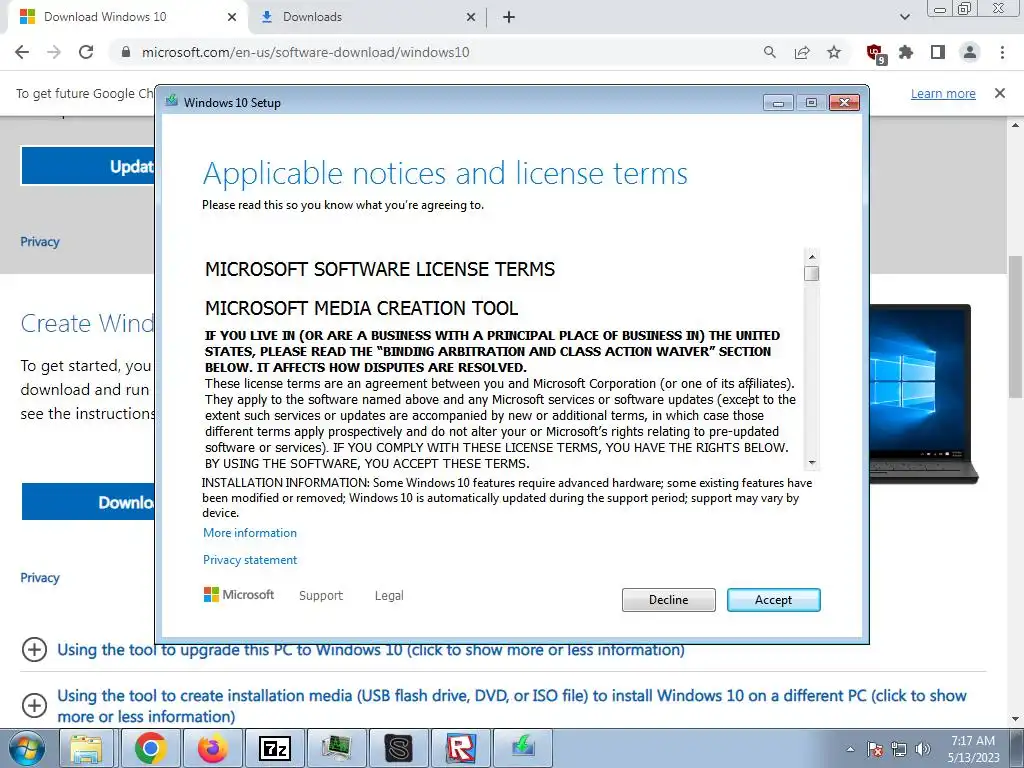Minimize the Windows 10 Setup window
The image size is (1024, 768).
tap(778, 103)
